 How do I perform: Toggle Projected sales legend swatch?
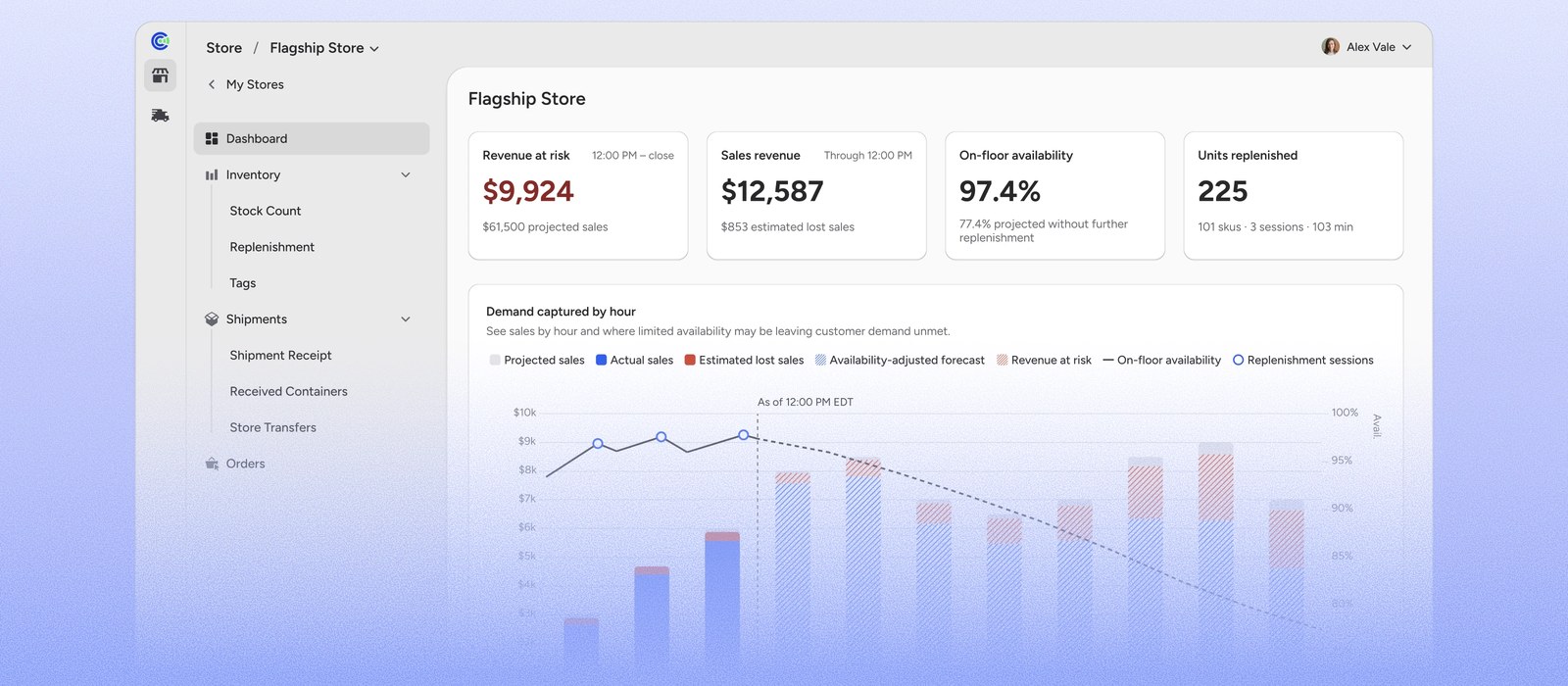[495, 361]
